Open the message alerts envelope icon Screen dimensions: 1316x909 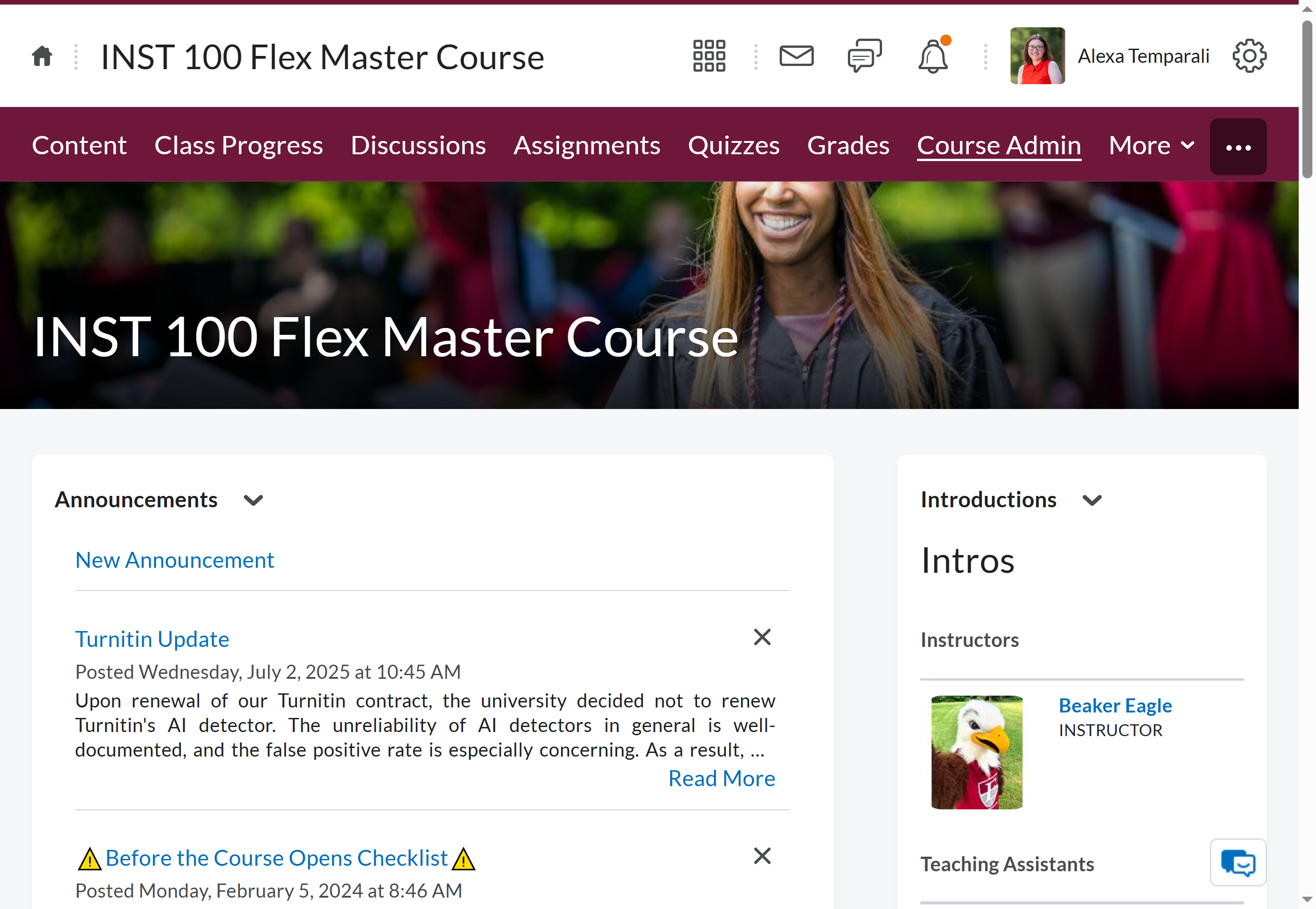coord(796,56)
